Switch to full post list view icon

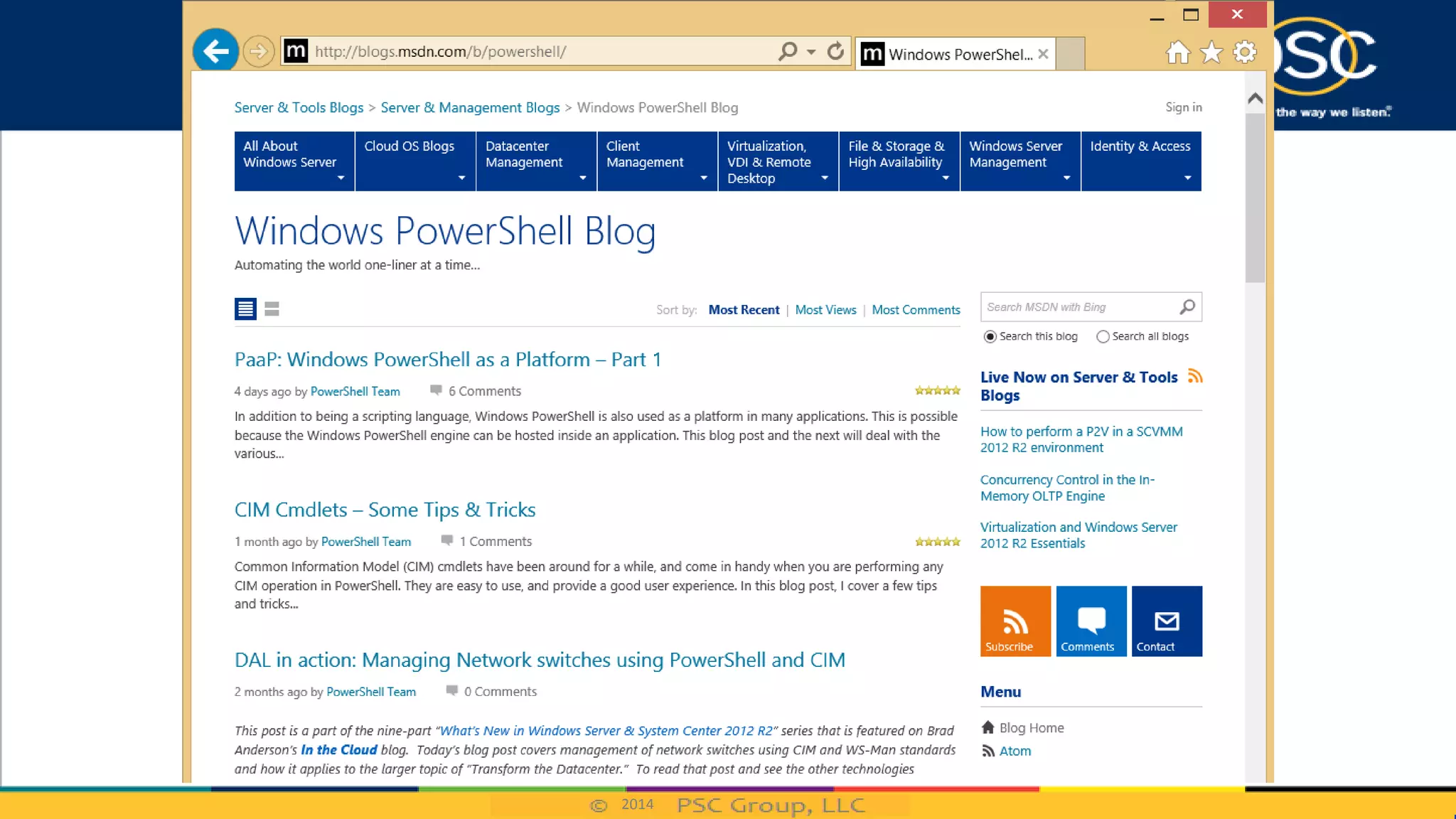pyautogui.click(x=245, y=309)
